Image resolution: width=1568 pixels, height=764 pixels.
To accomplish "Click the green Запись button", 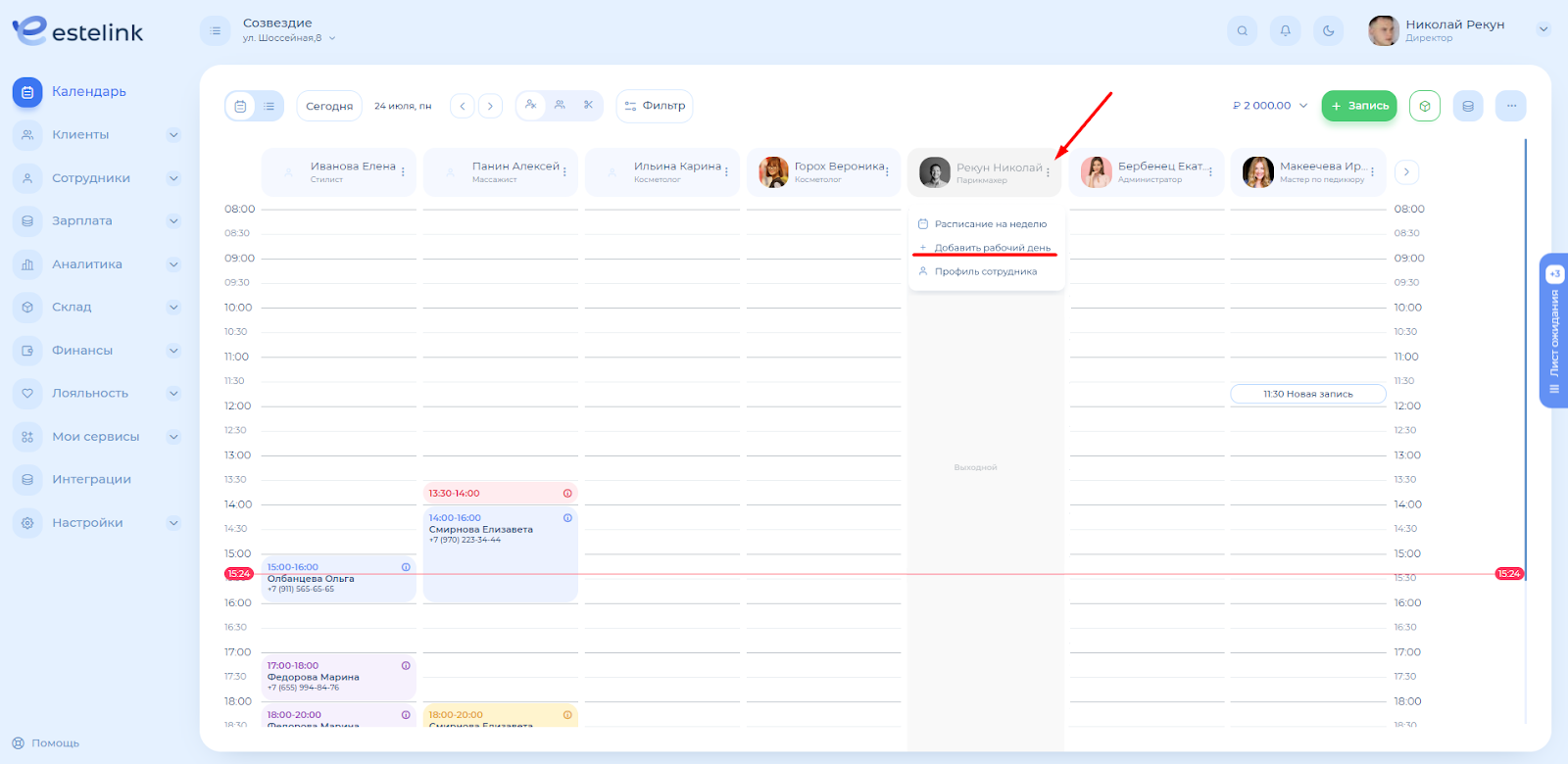I will click(1359, 106).
